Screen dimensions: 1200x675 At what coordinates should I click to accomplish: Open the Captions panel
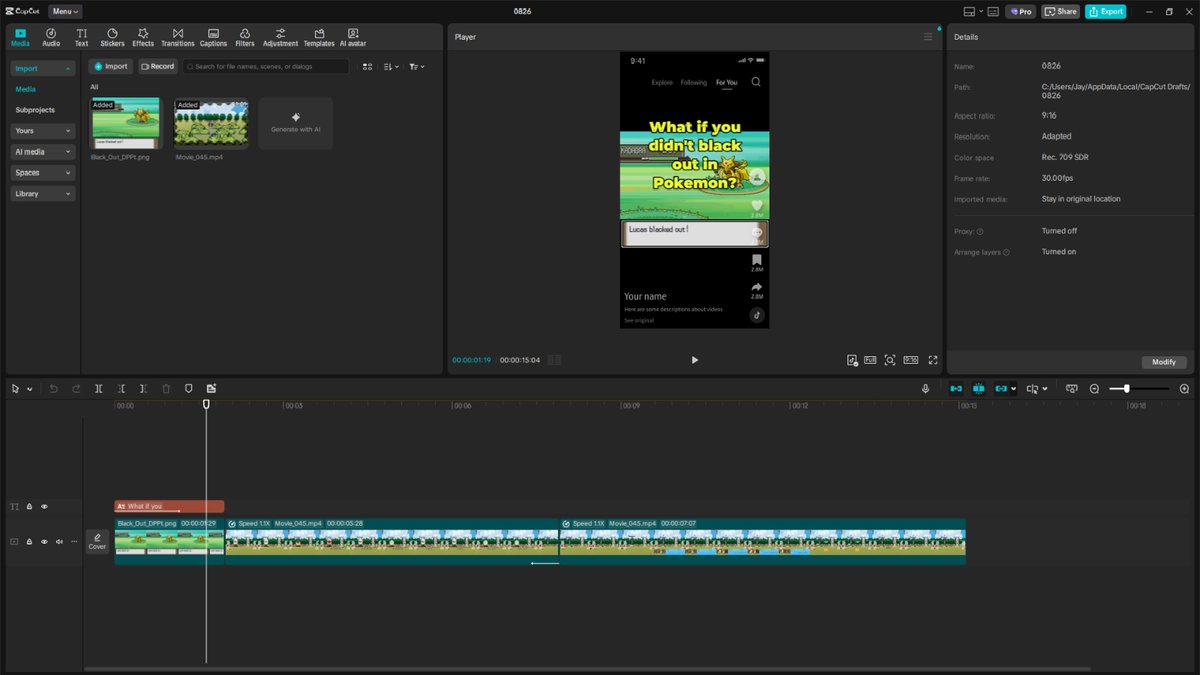click(213, 37)
